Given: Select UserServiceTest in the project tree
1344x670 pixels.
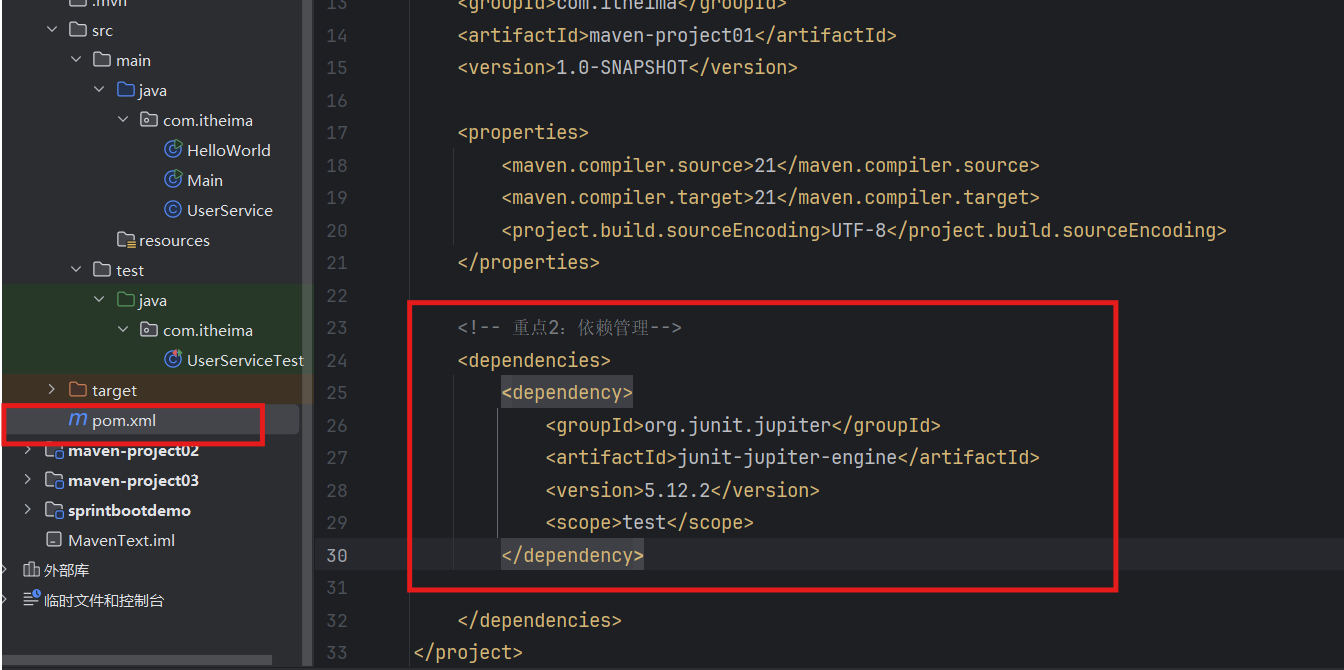Looking at the screenshot, I should [245, 360].
